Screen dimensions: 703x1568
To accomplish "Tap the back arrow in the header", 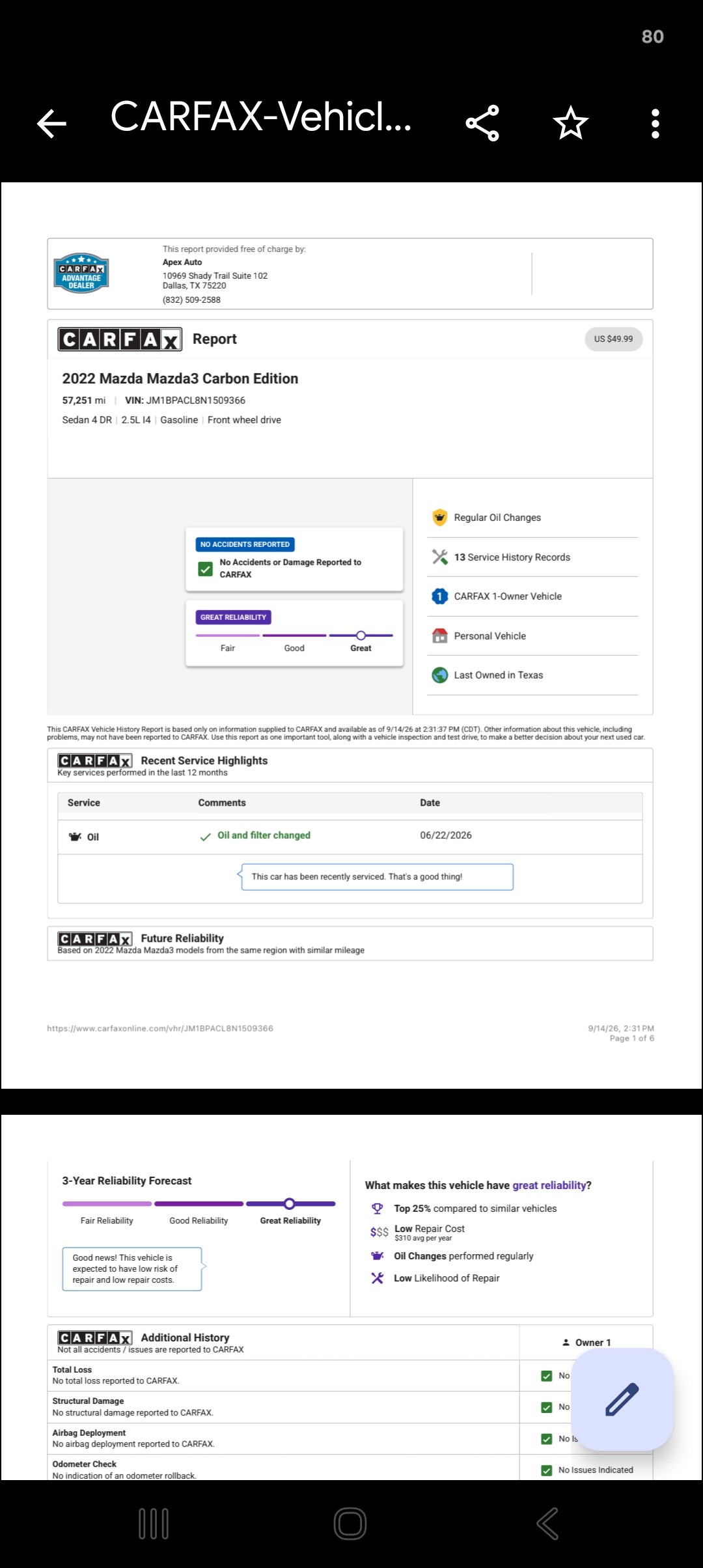I will coord(52,123).
